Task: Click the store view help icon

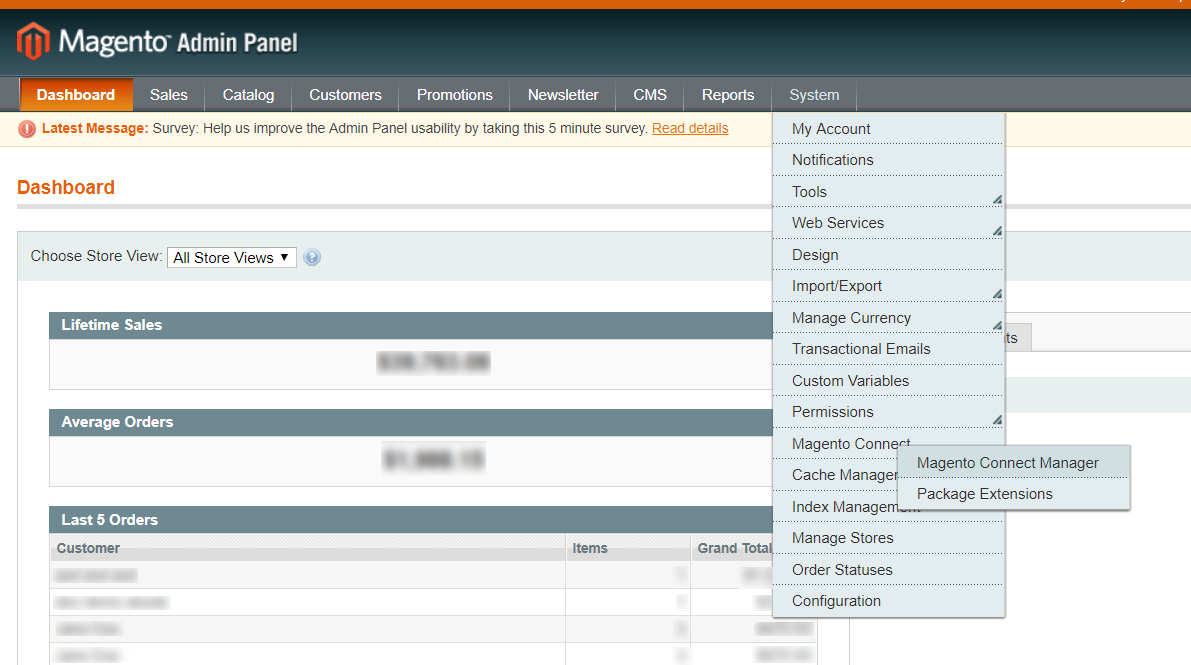Action: [311, 258]
